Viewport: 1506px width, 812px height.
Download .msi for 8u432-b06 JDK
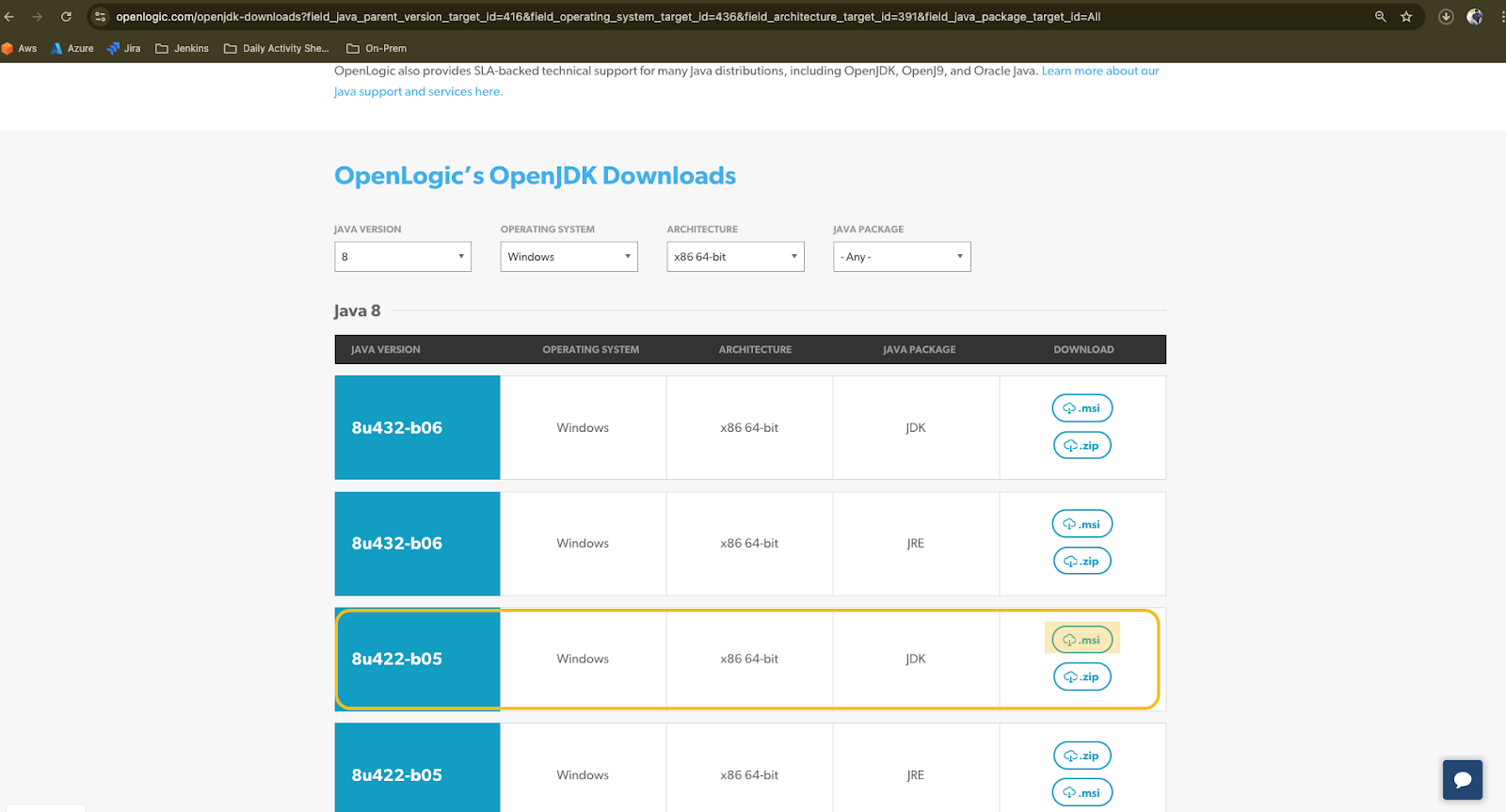[1082, 408]
